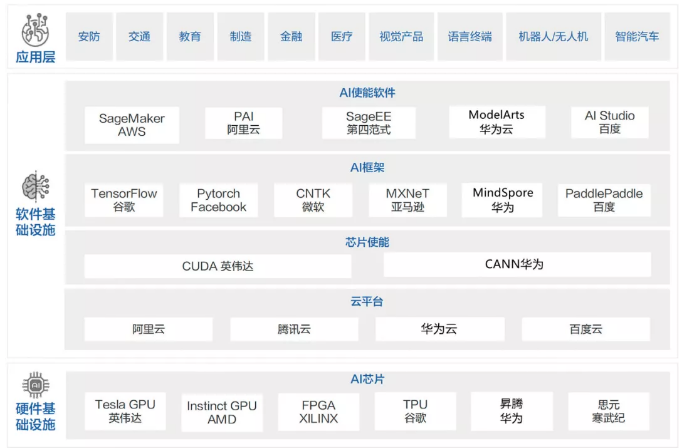Select the 安防 application box
679x448 pixels.
point(89,36)
